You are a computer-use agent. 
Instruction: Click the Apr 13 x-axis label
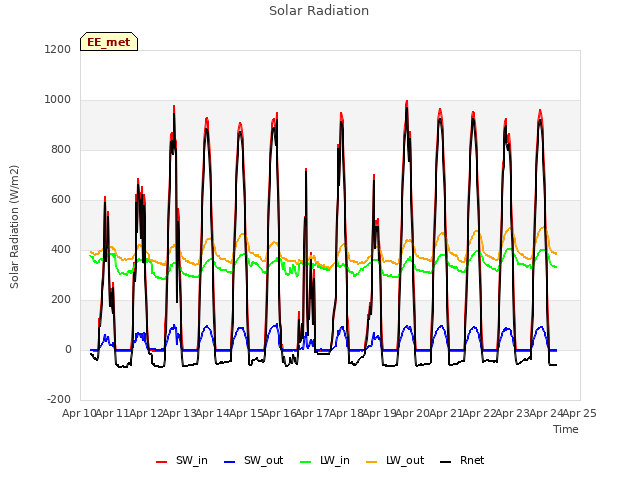(x=179, y=413)
